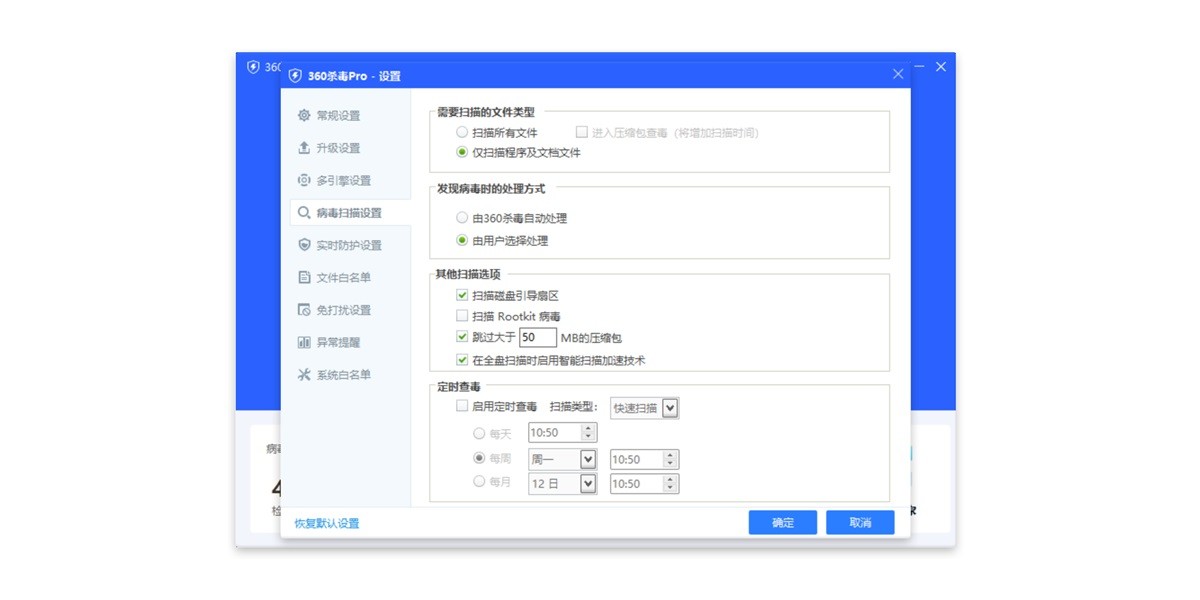1200x600 pixels.
Task: Open 异常提醒 via the bar chart icon
Action: click(305, 342)
